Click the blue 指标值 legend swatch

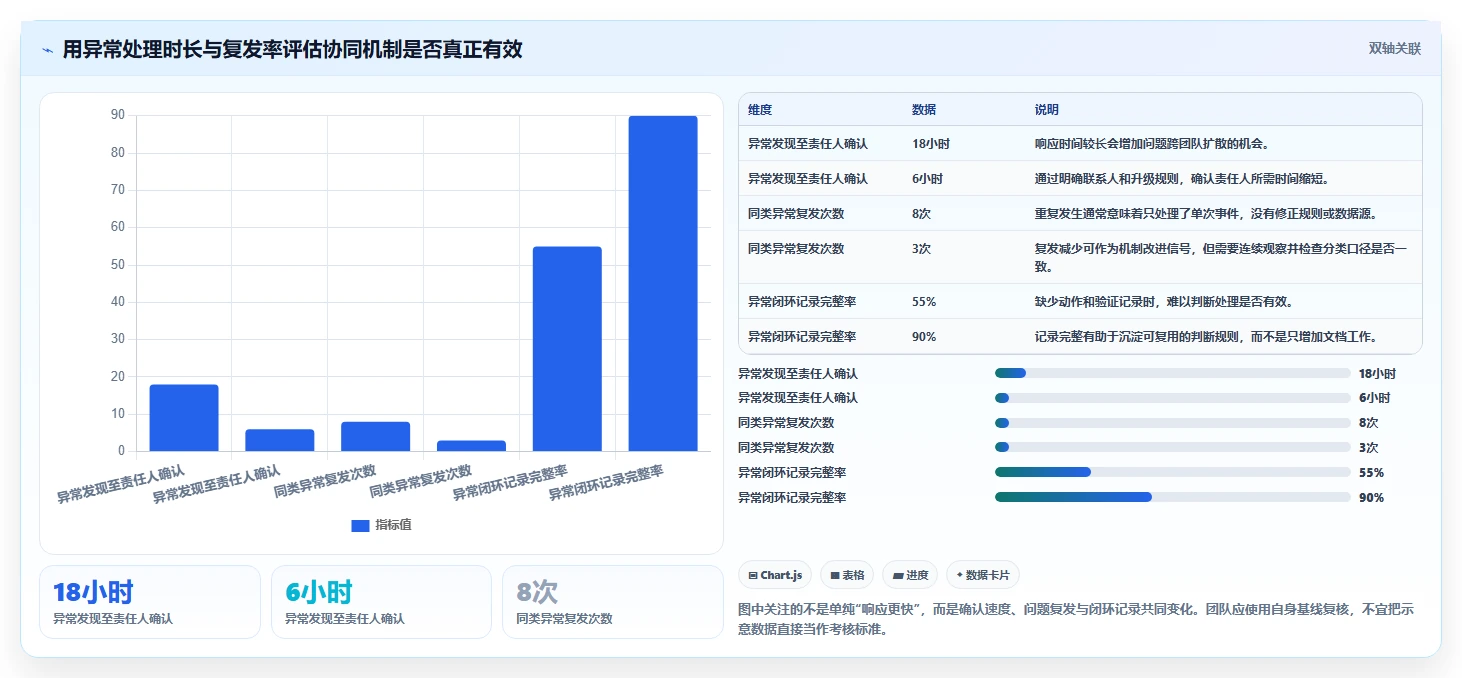360,525
